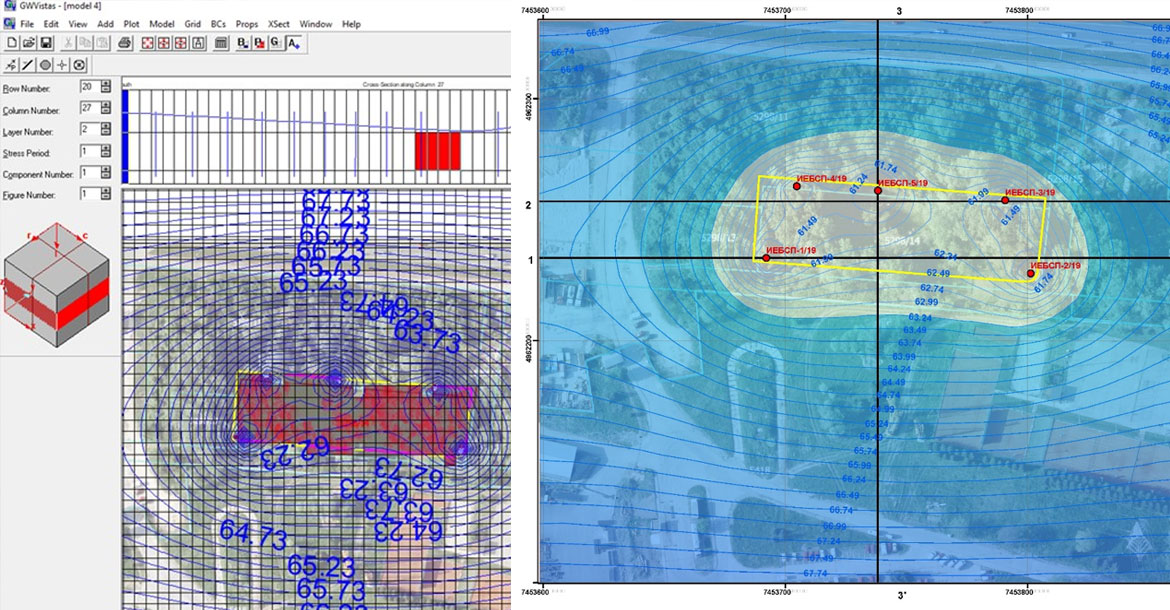Click the Copy toolbar icon
This screenshot has height=610, width=1170.
pyautogui.click(x=86, y=43)
